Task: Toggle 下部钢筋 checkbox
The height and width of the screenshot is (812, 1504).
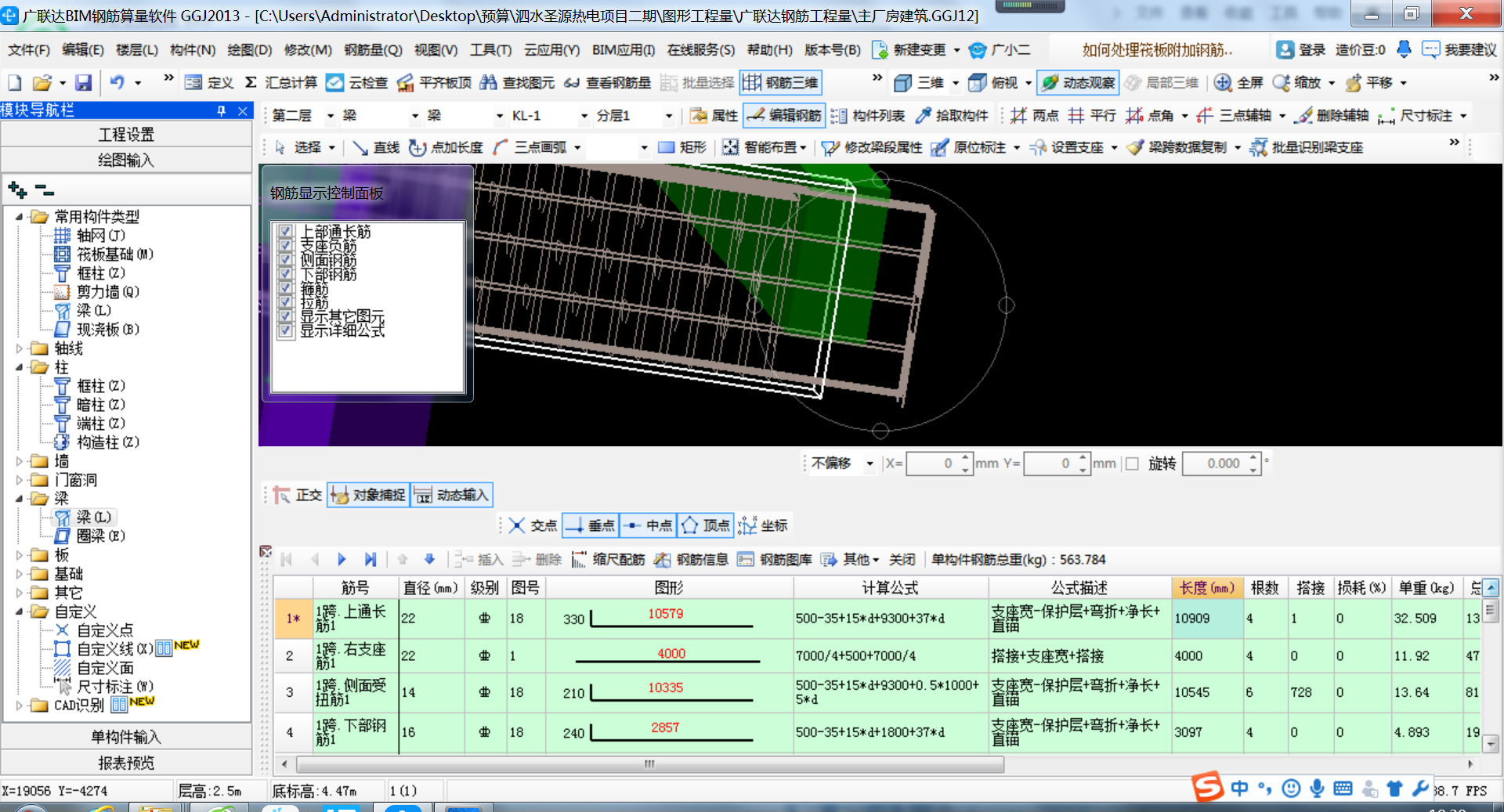Action: click(x=286, y=274)
